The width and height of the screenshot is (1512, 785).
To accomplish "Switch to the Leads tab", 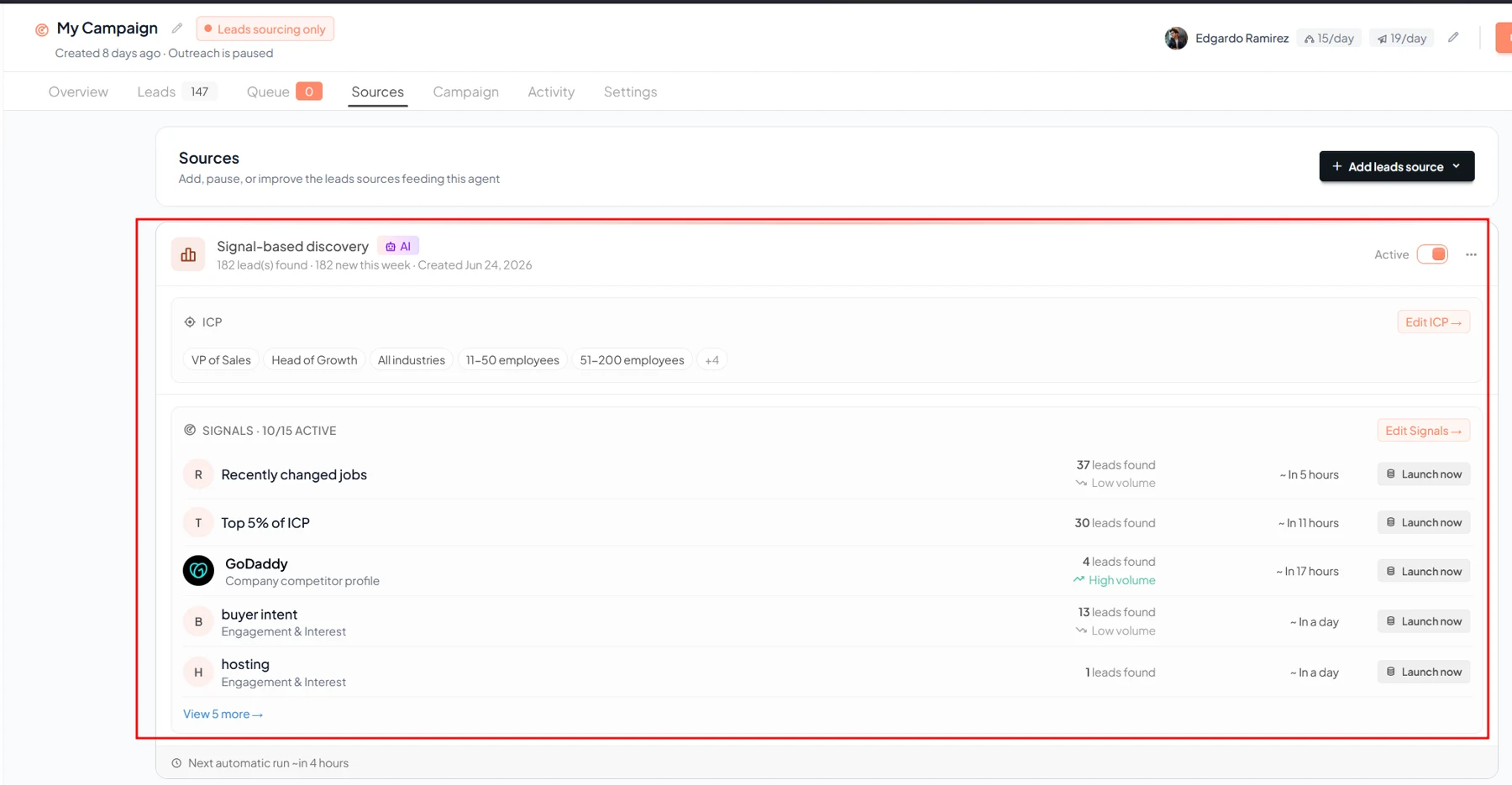I will [x=177, y=92].
